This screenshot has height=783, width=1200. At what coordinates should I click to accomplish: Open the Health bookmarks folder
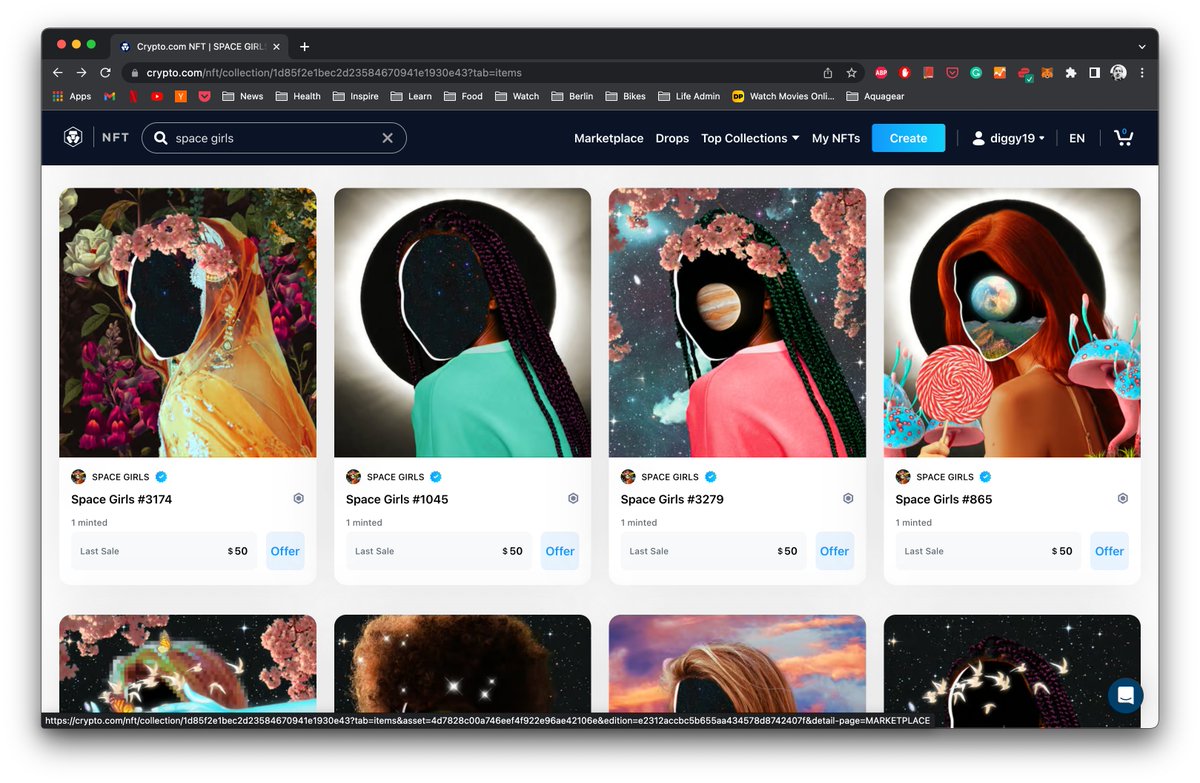(298, 96)
